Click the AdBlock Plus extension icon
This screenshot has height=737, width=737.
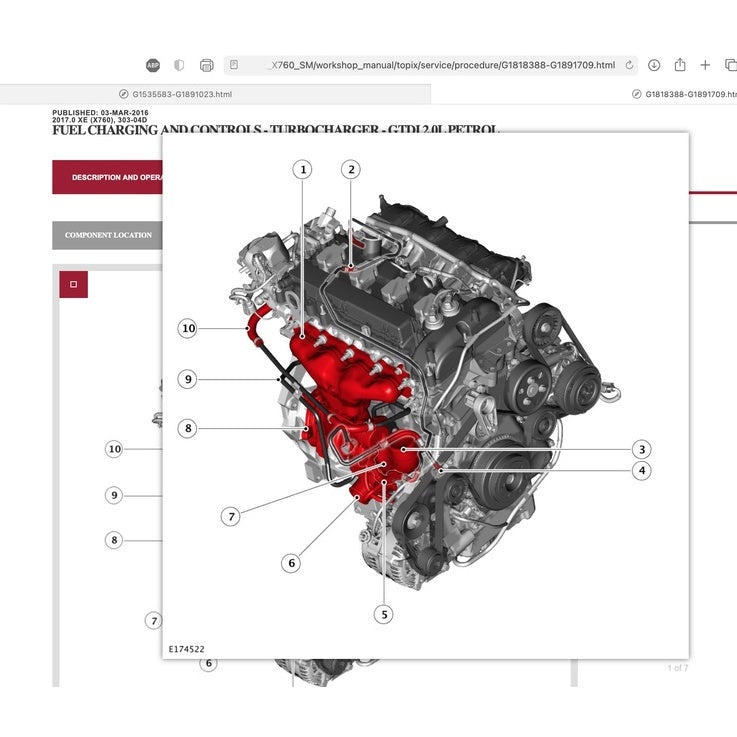(152, 65)
